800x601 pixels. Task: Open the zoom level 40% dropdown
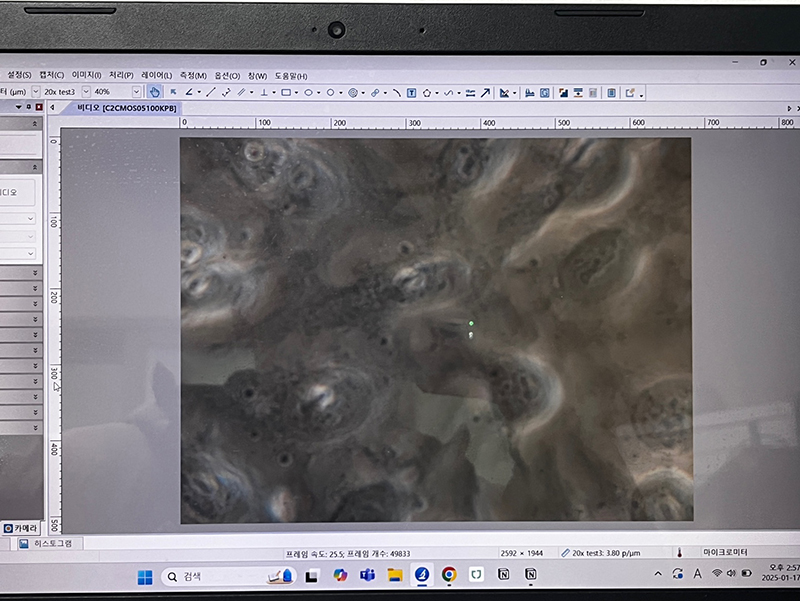pyautogui.click(x=136, y=92)
